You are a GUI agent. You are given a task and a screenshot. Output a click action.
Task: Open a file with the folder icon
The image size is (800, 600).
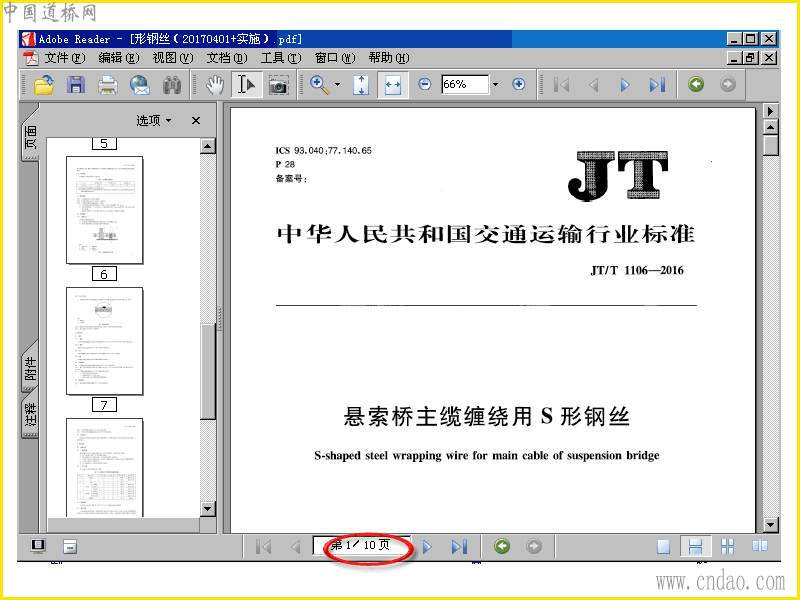(44, 85)
